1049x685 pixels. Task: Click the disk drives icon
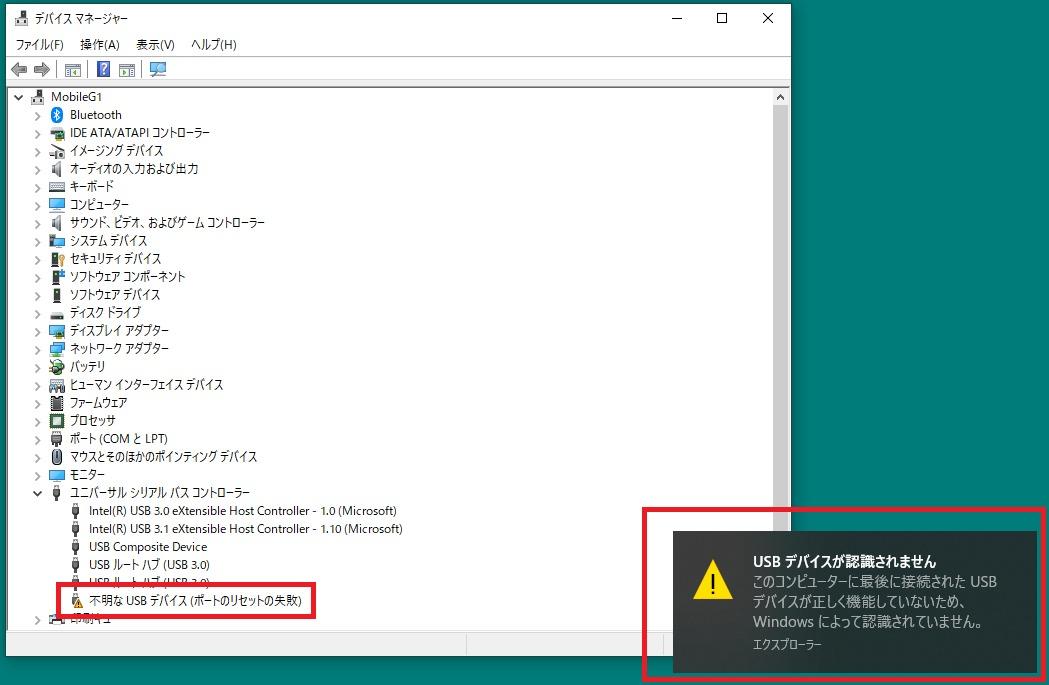coord(57,313)
